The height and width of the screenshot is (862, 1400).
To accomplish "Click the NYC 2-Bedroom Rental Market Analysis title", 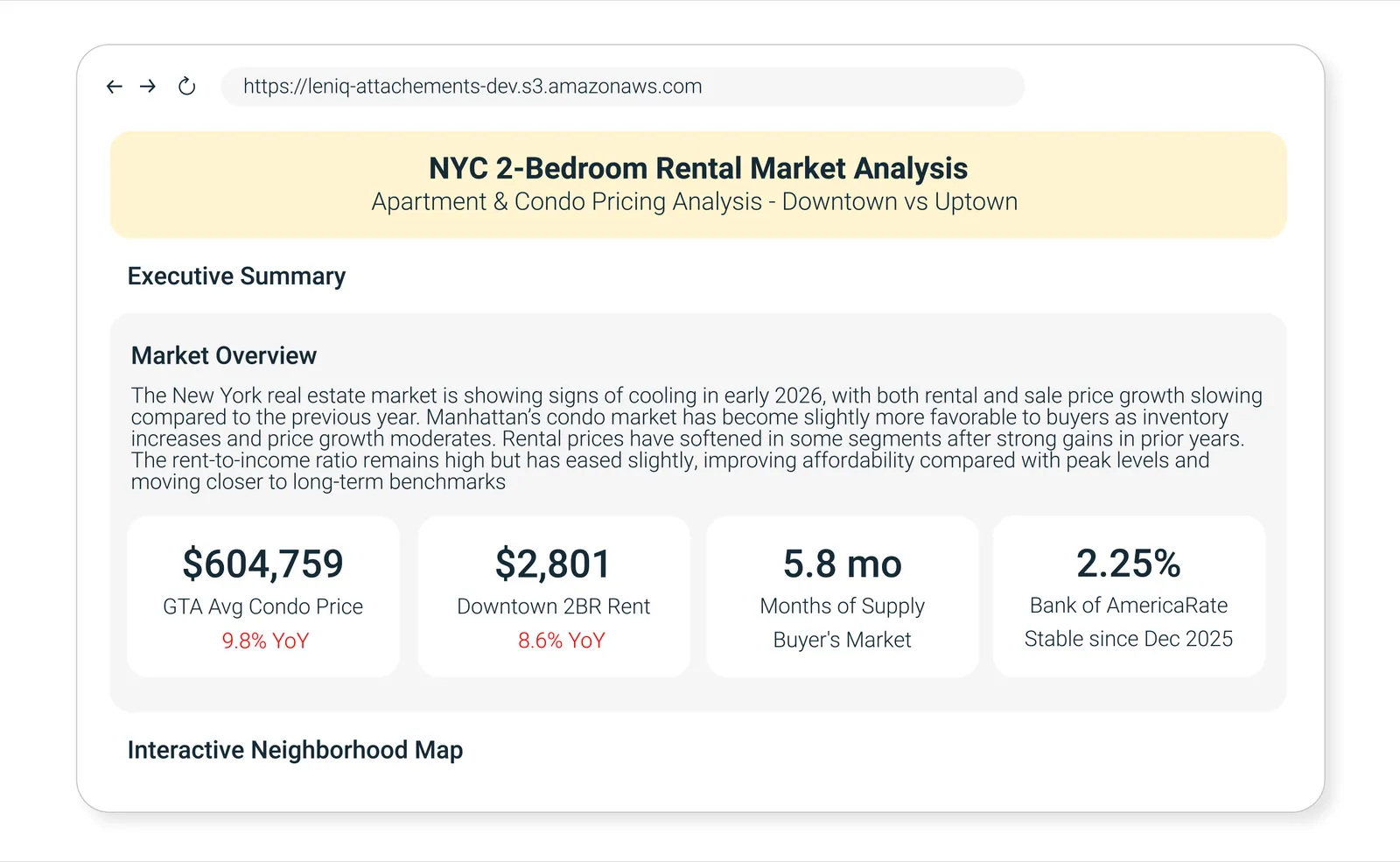I will [x=697, y=168].
